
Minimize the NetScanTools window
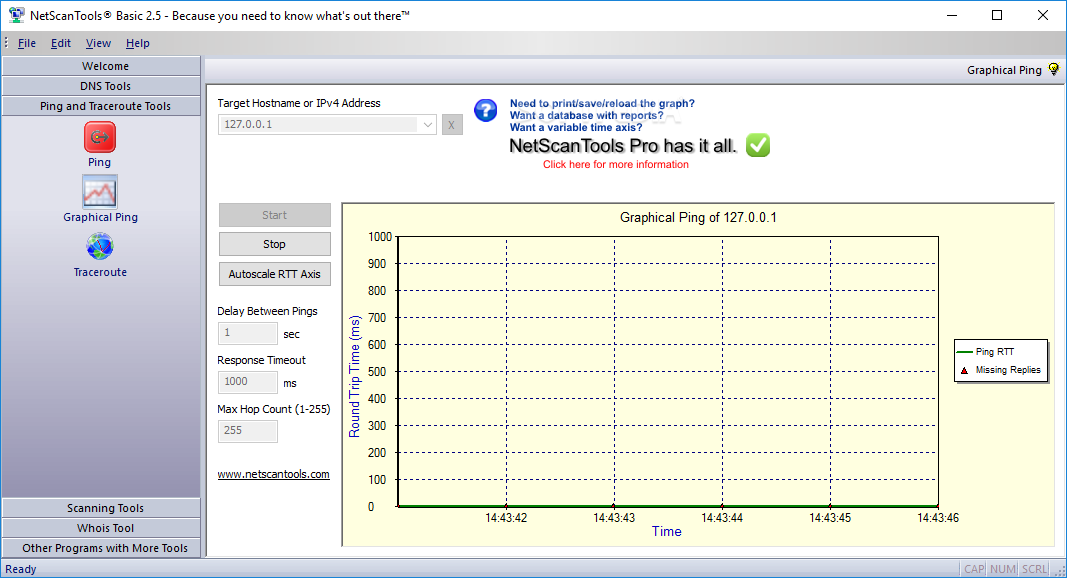point(952,15)
